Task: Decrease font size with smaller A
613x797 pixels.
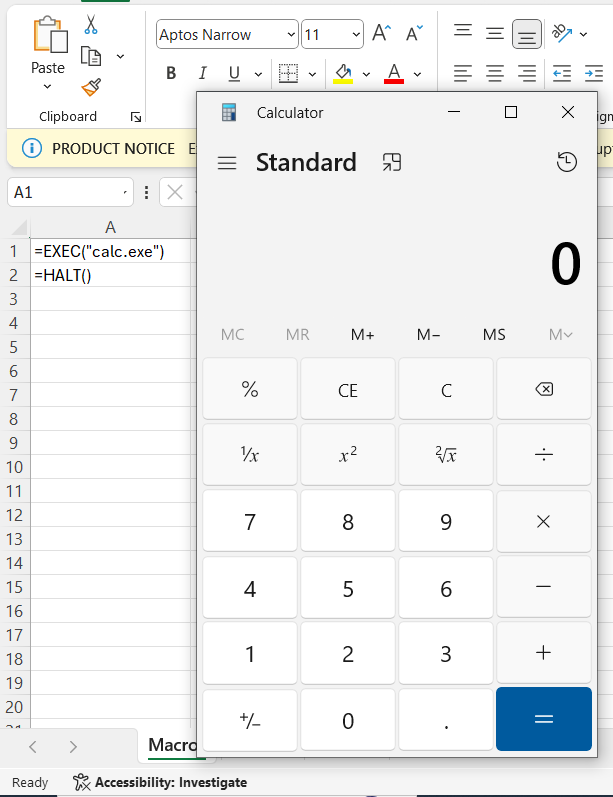Action: tap(414, 34)
